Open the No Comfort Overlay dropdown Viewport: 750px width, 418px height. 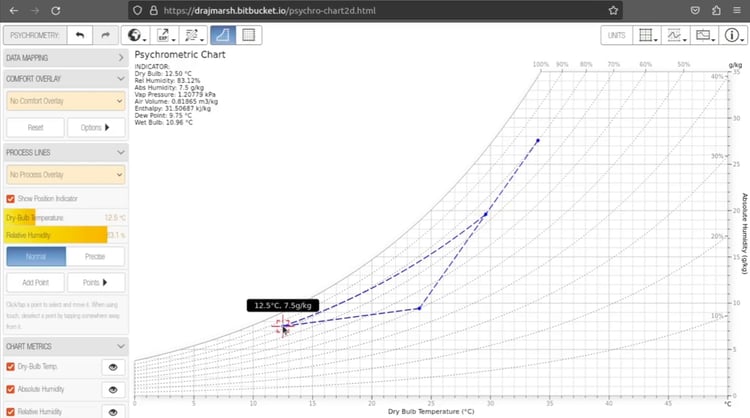click(x=66, y=101)
